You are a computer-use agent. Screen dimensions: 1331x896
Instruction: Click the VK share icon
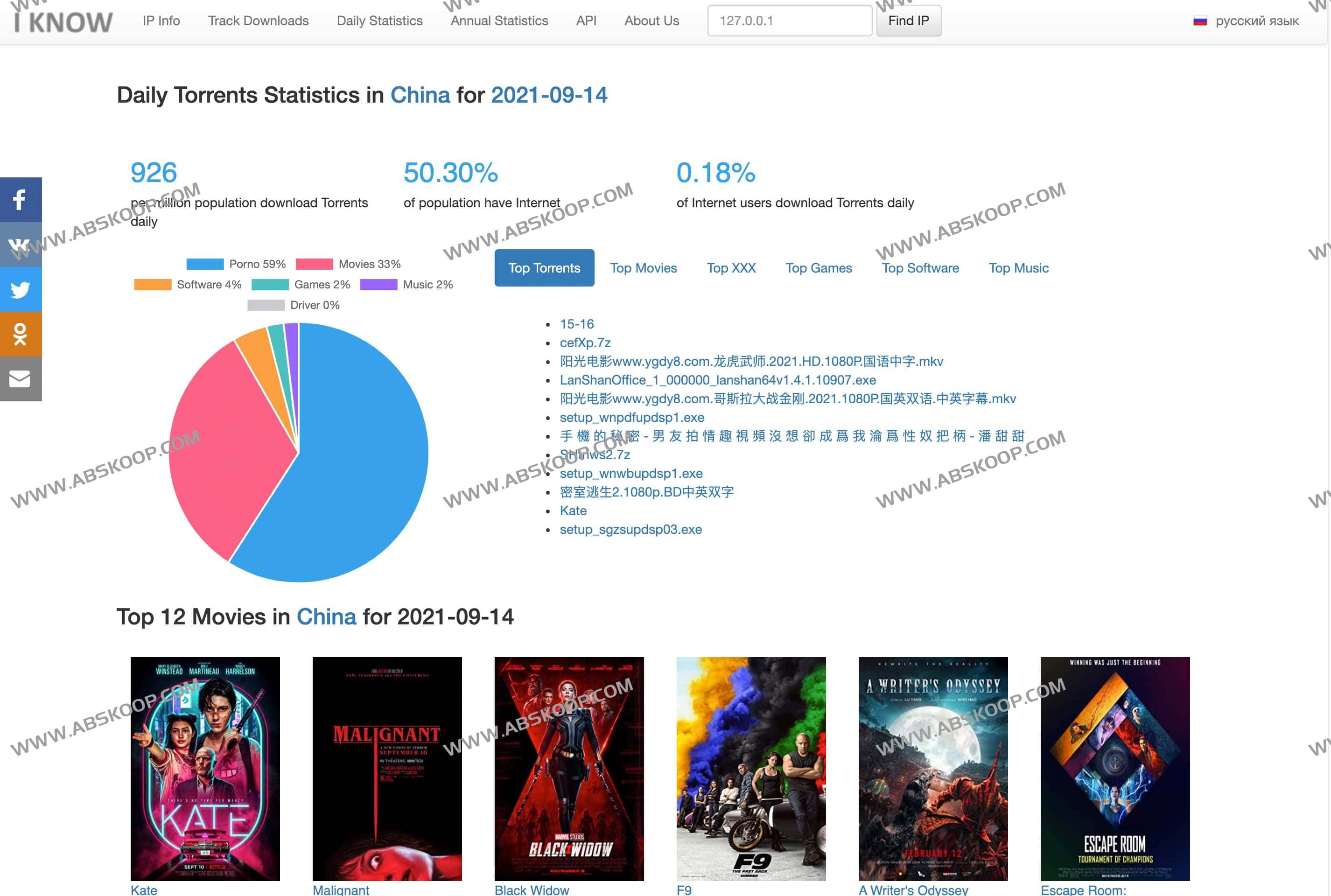(20, 245)
